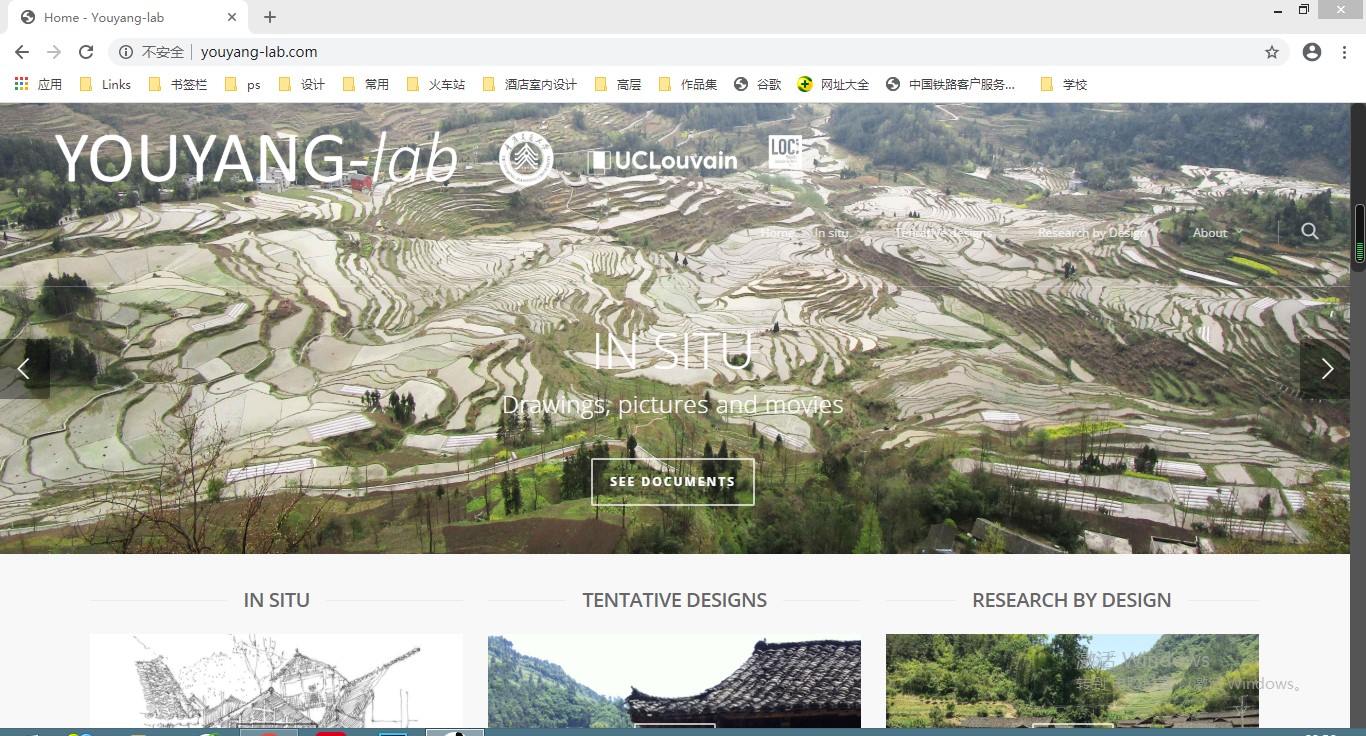This screenshot has height=736, width=1366.
Task: Click the IN SITU section heading
Action: [x=277, y=600]
